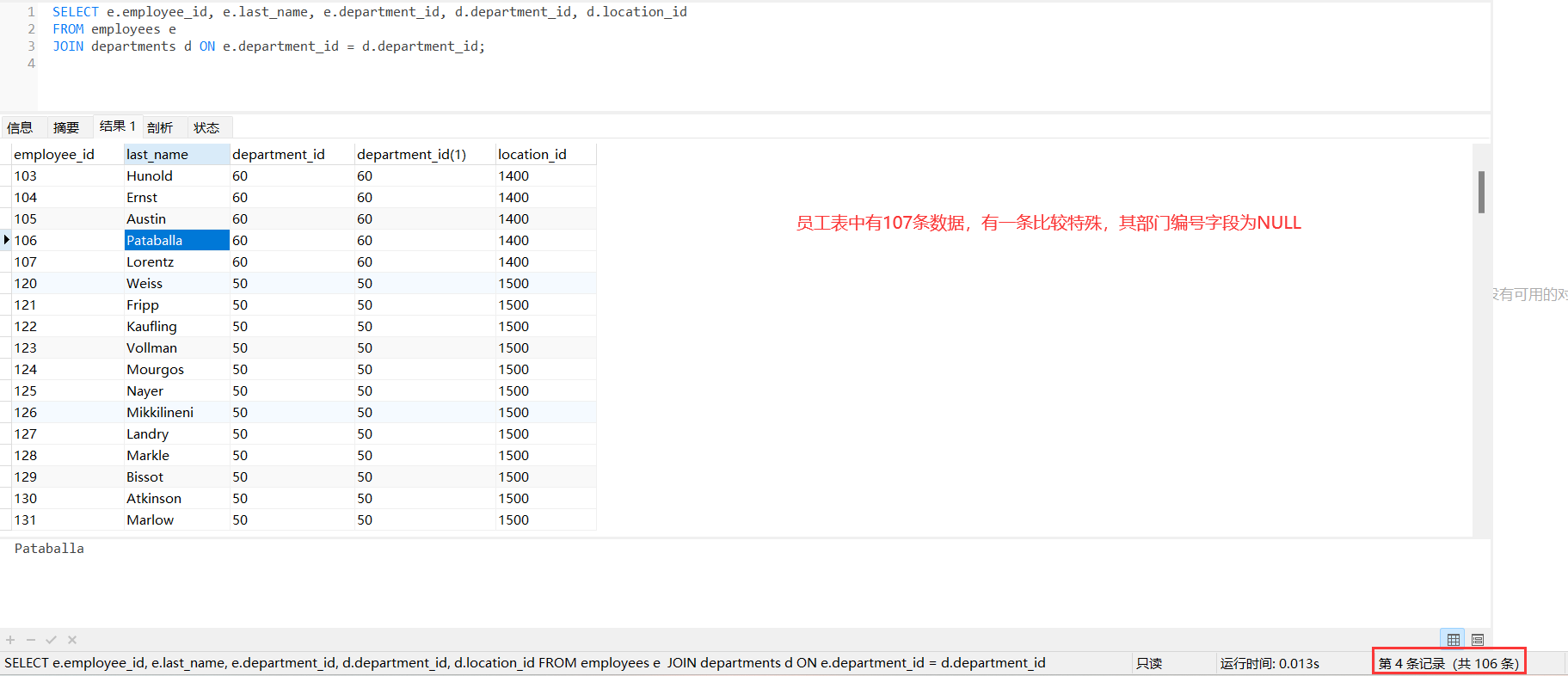
Task: Click the 运行时间: 0.013s status text
Action: pos(1270,663)
